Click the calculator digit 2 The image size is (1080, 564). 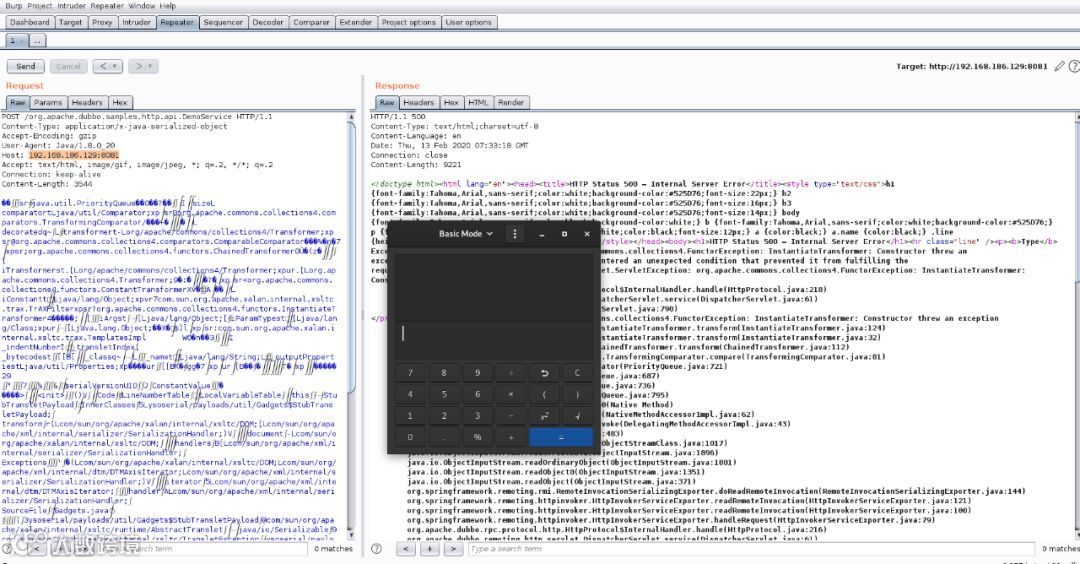tap(444, 416)
